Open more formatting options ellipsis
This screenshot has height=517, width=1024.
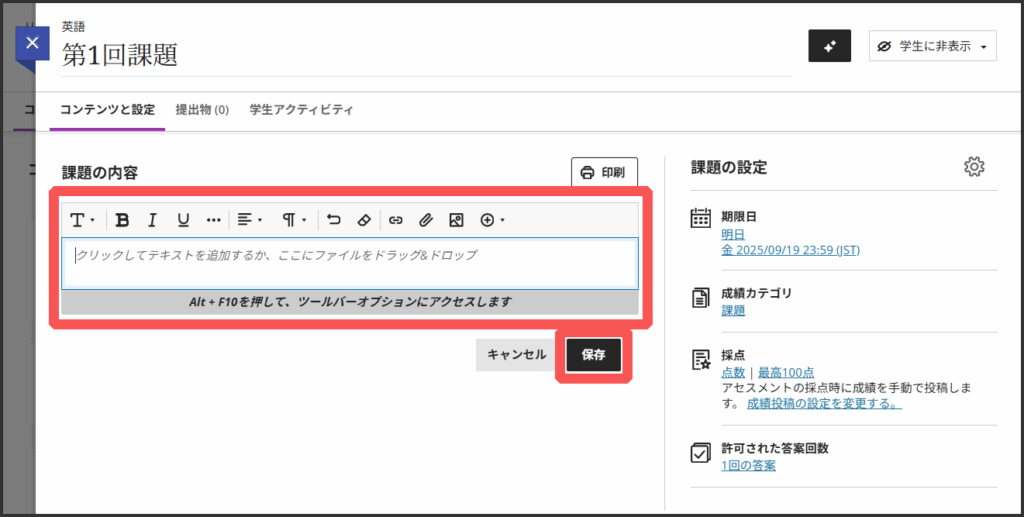[x=213, y=220]
